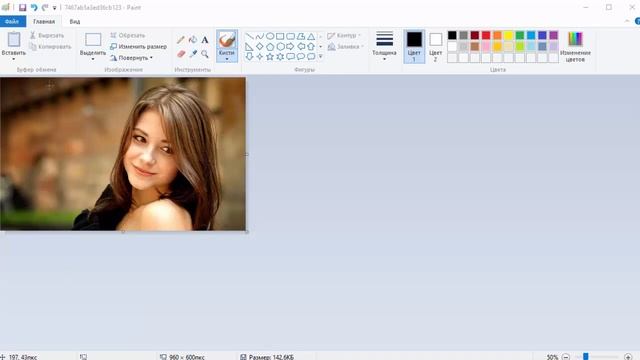
Task: Open Толщина (Size) dropdown
Action: point(384,46)
